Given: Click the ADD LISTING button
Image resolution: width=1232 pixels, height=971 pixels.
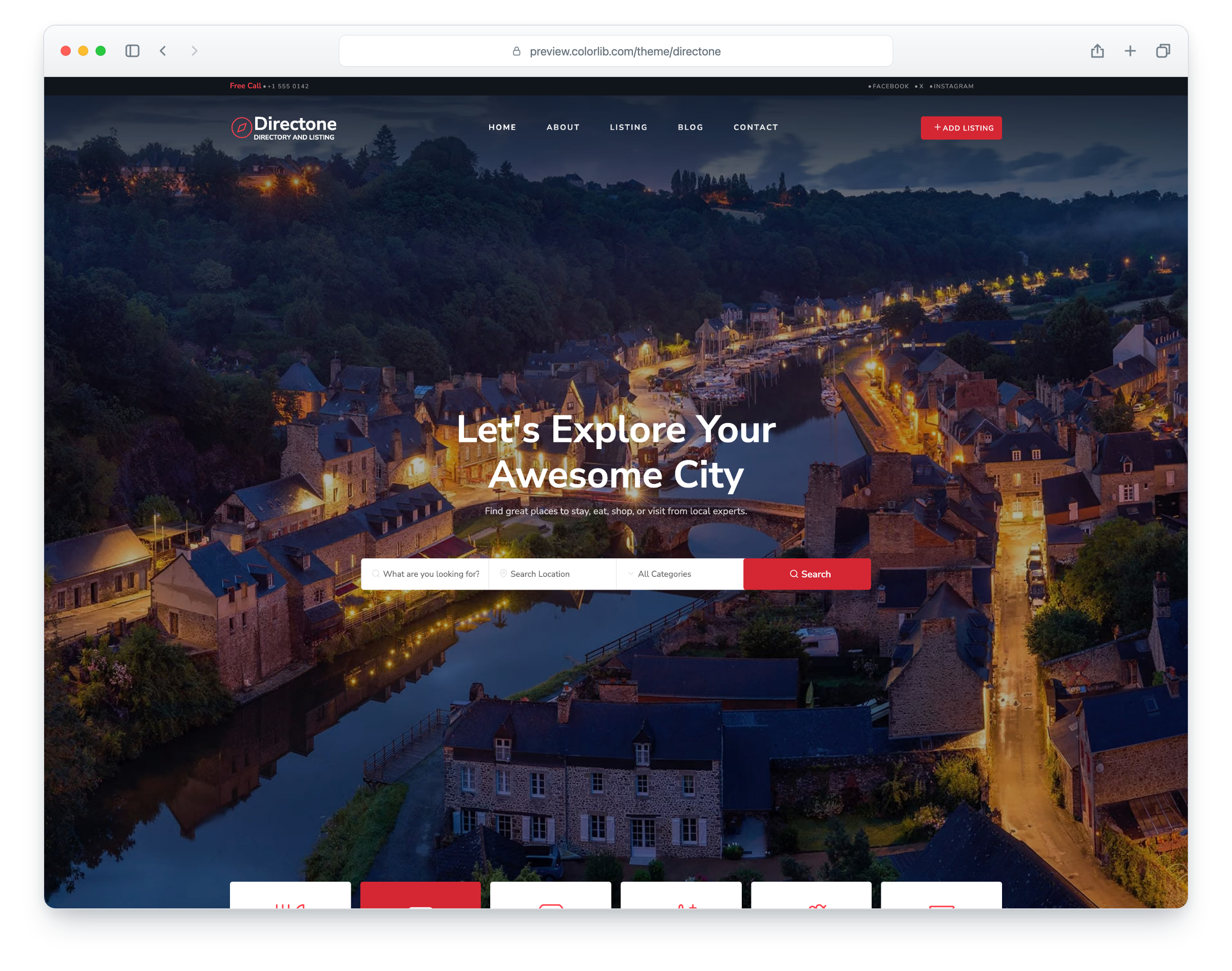Looking at the screenshot, I should (961, 128).
